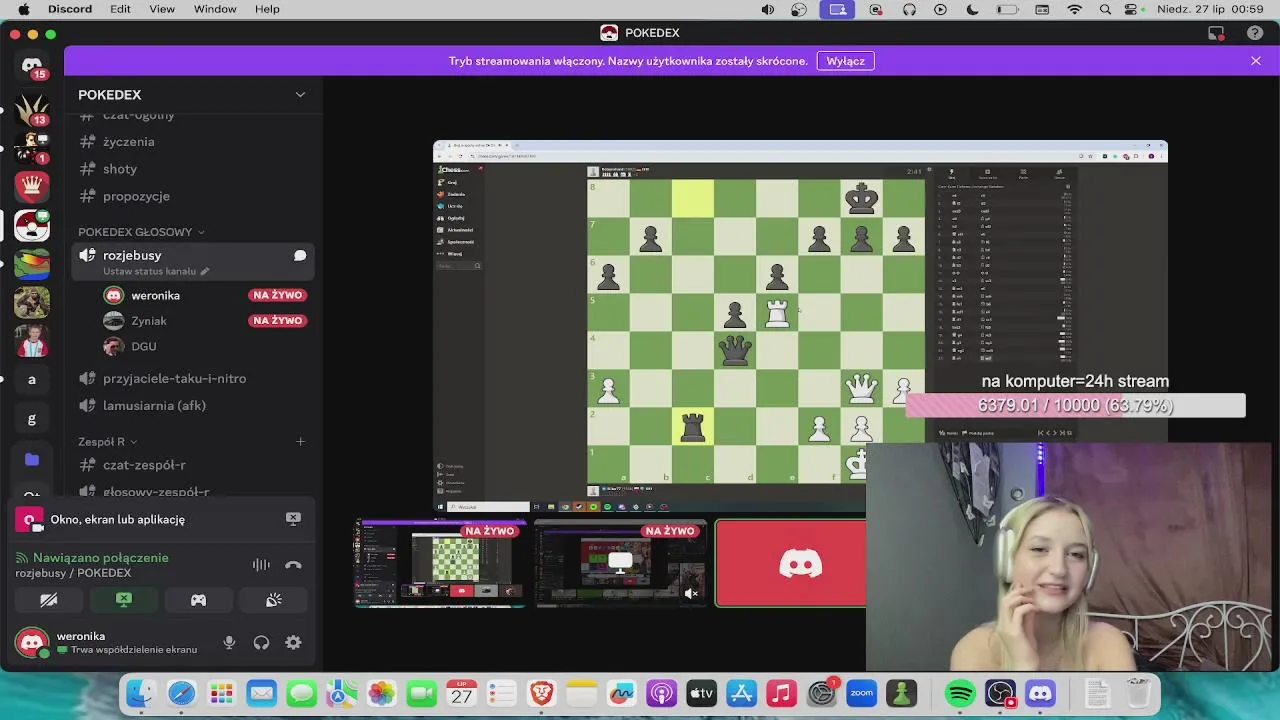Viewport: 1280px width, 720px height.
Task: Open the server with letter g
Action: coord(32,420)
